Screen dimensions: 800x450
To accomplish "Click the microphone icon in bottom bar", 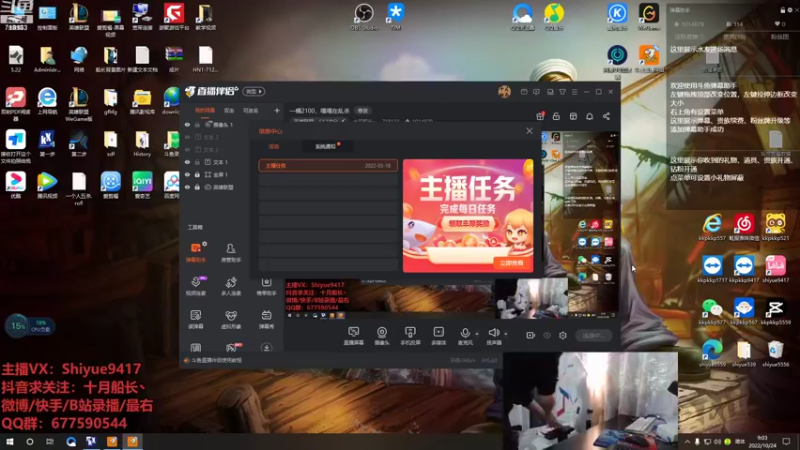I will point(465,334).
